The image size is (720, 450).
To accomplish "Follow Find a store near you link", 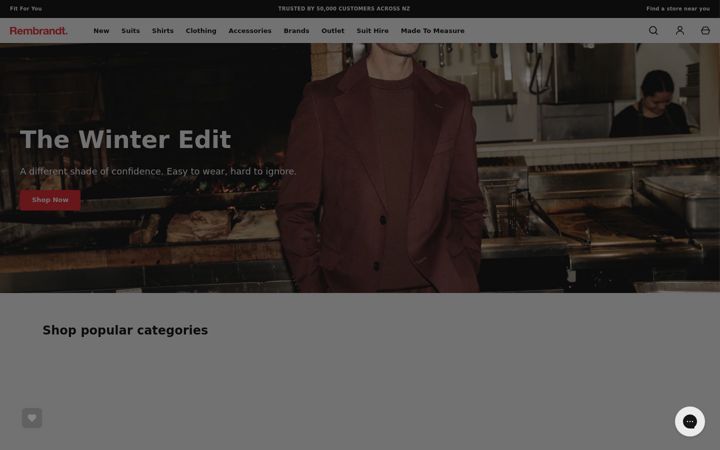I will point(678,9).
